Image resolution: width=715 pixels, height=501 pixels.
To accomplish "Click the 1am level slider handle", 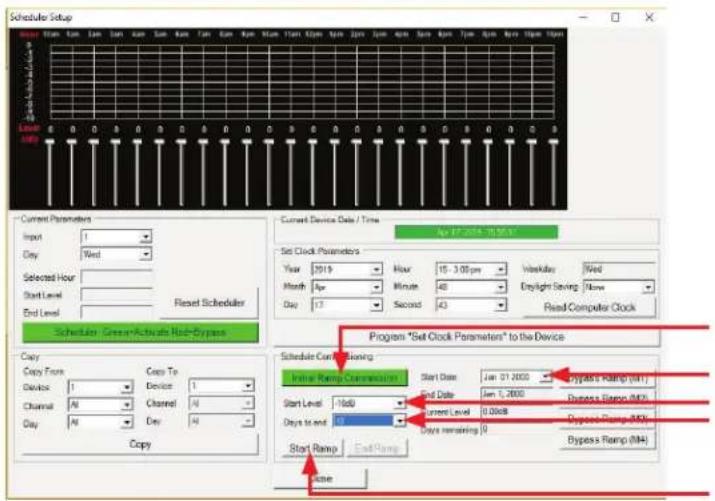I will tap(72, 143).
